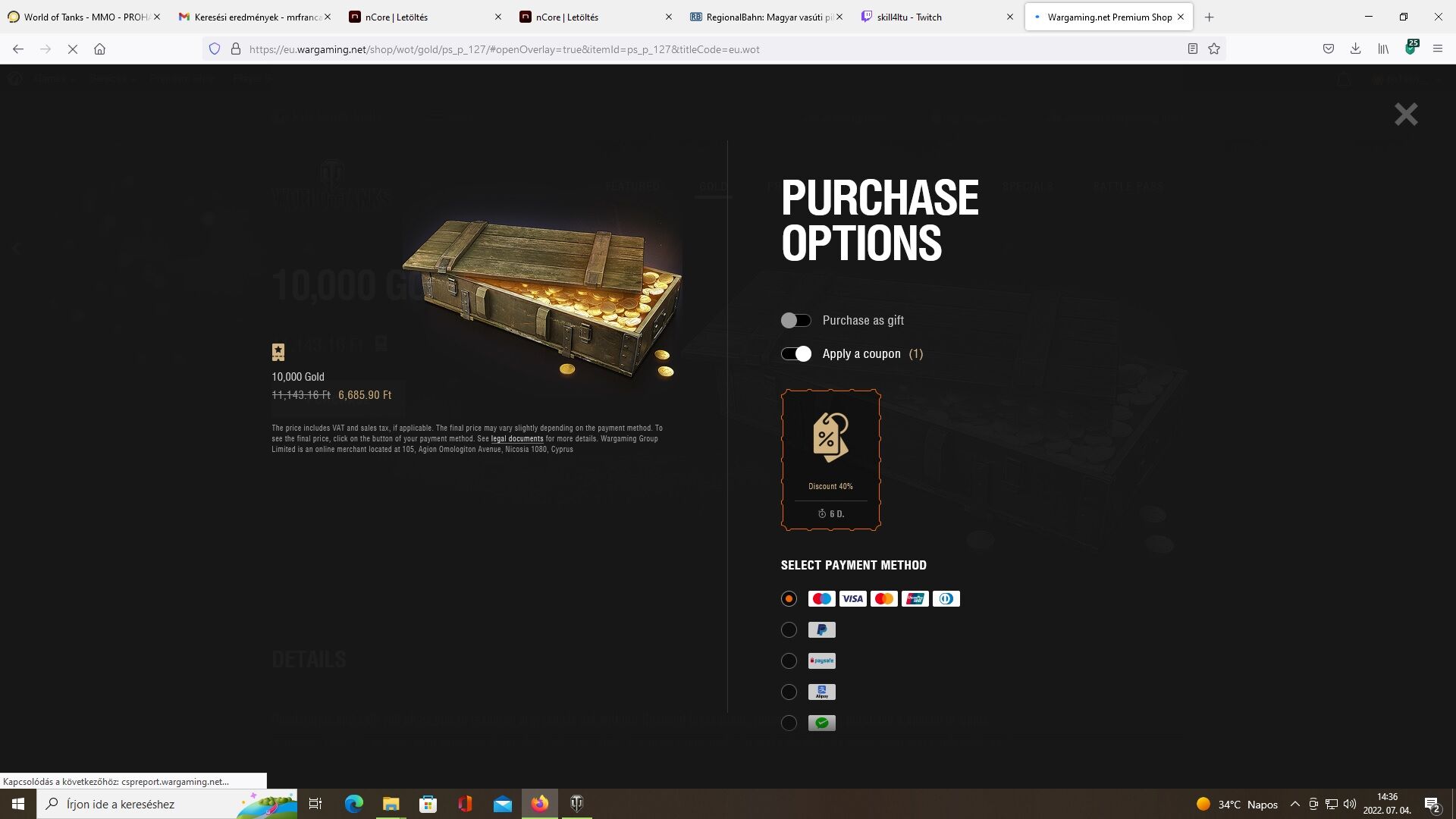
Task: Choose the paysafecard payment radio button
Action: click(x=789, y=661)
